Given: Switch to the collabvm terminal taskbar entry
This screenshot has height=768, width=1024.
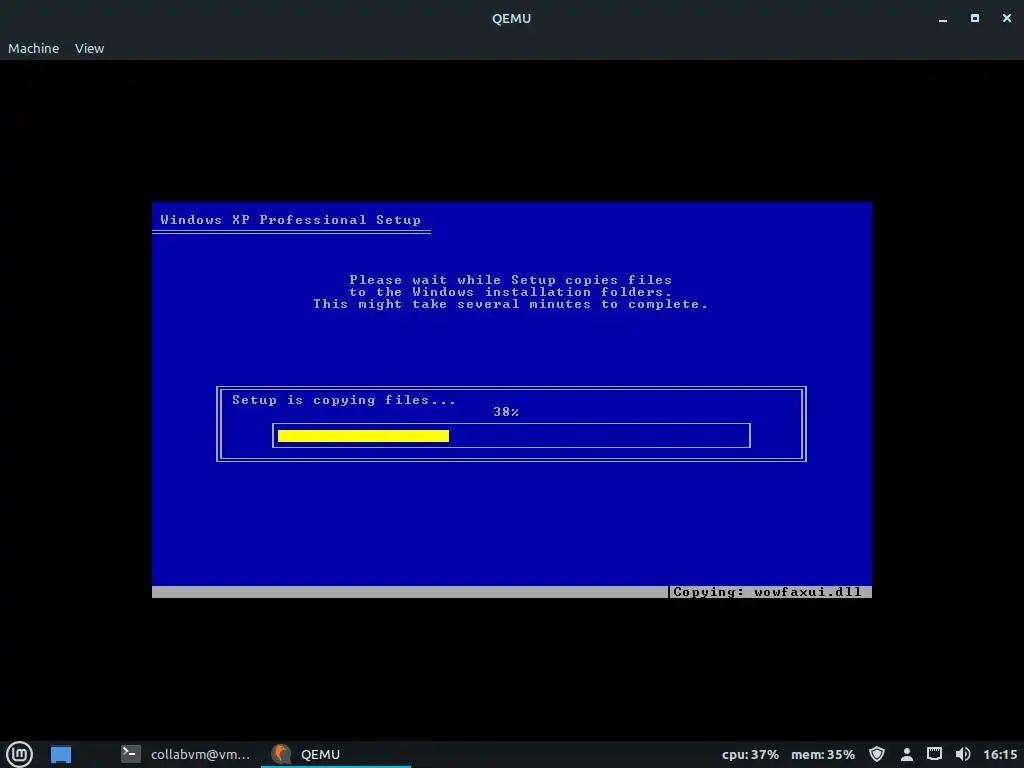Looking at the screenshot, I should [x=186, y=754].
